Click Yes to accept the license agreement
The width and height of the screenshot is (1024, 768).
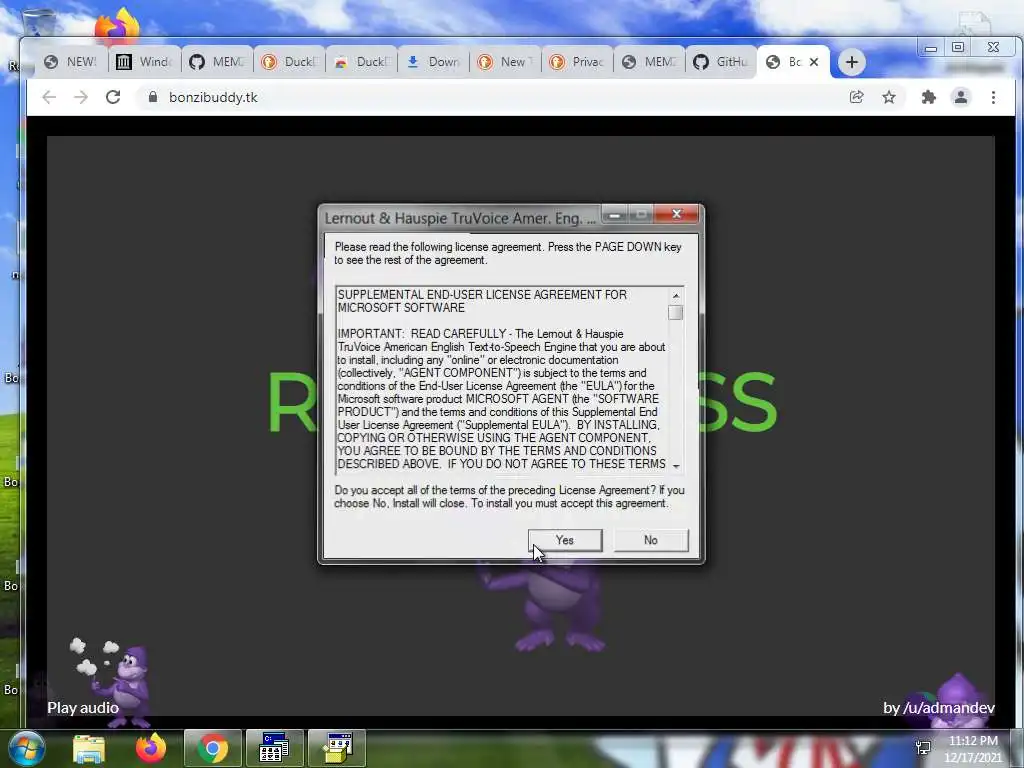pyautogui.click(x=565, y=540)
